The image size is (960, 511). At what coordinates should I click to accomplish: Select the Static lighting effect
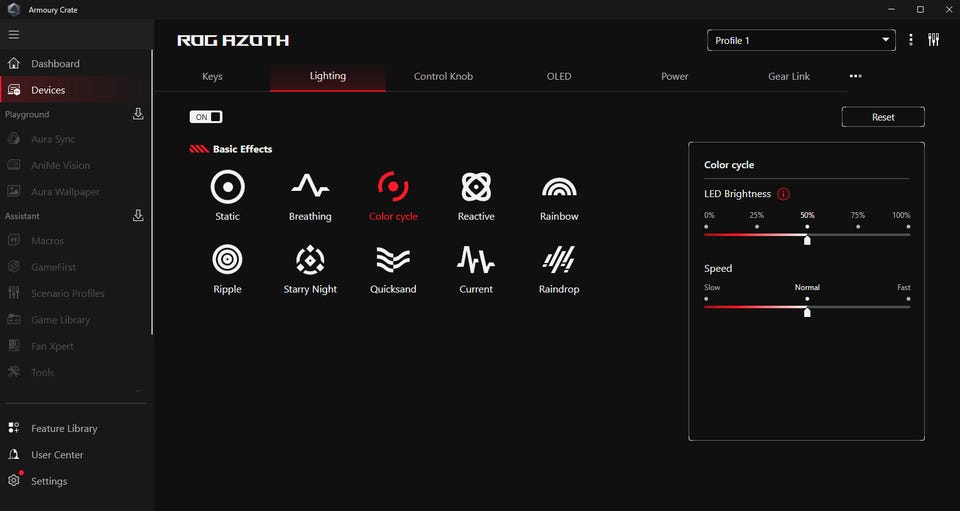tap(227, 187)
